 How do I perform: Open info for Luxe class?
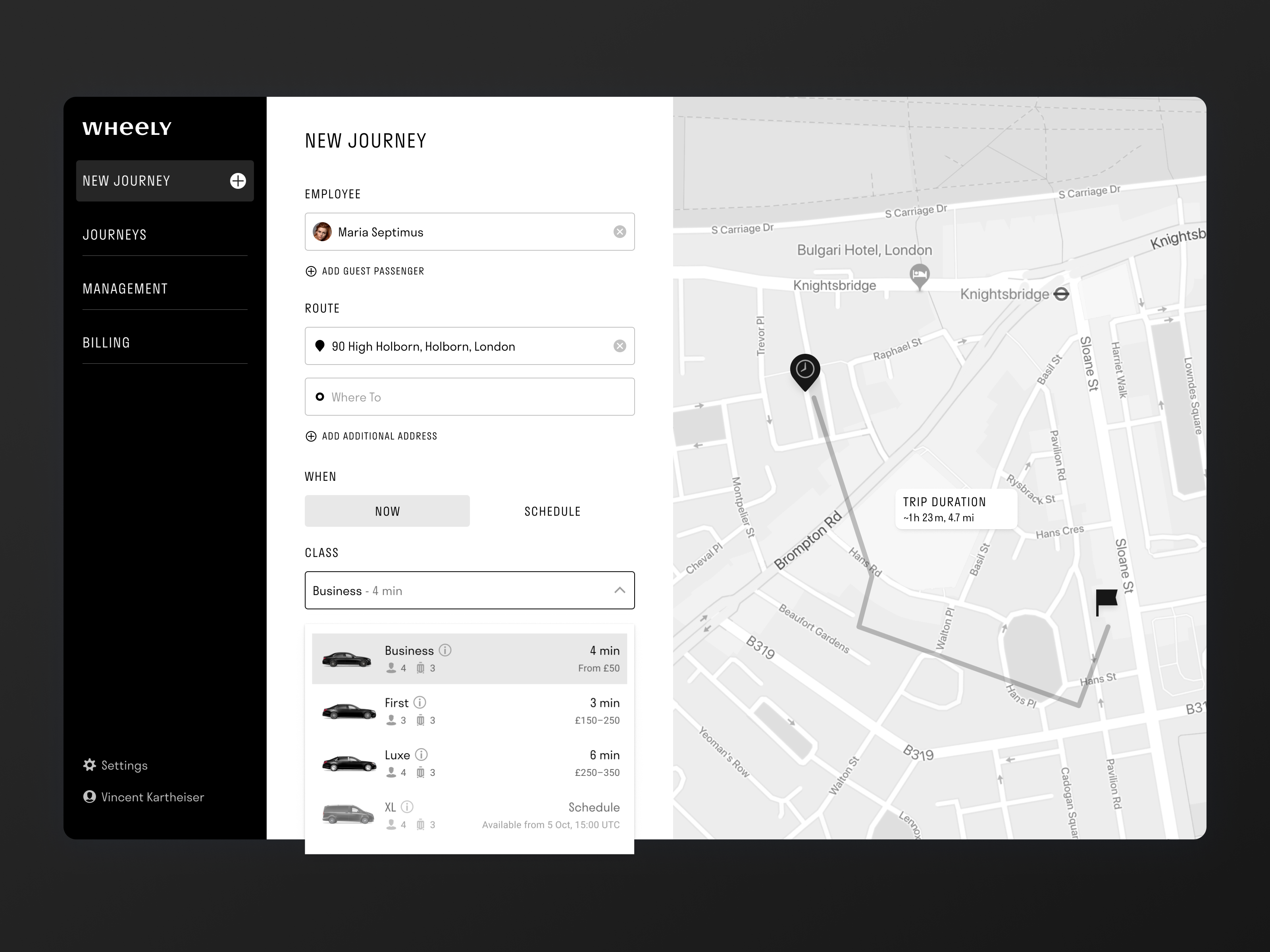(x=421, y=754)
